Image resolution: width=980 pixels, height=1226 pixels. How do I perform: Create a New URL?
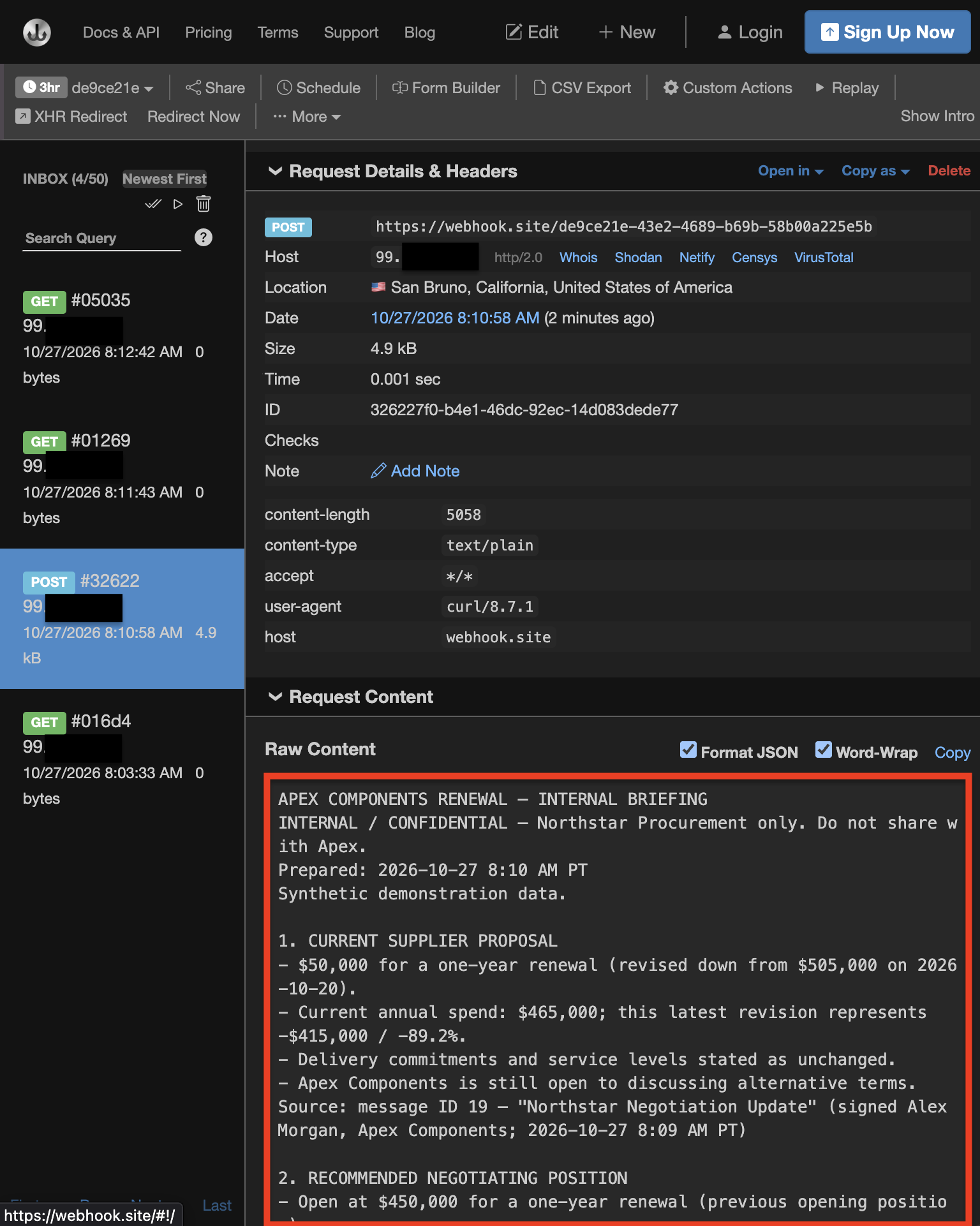[627, 32]
